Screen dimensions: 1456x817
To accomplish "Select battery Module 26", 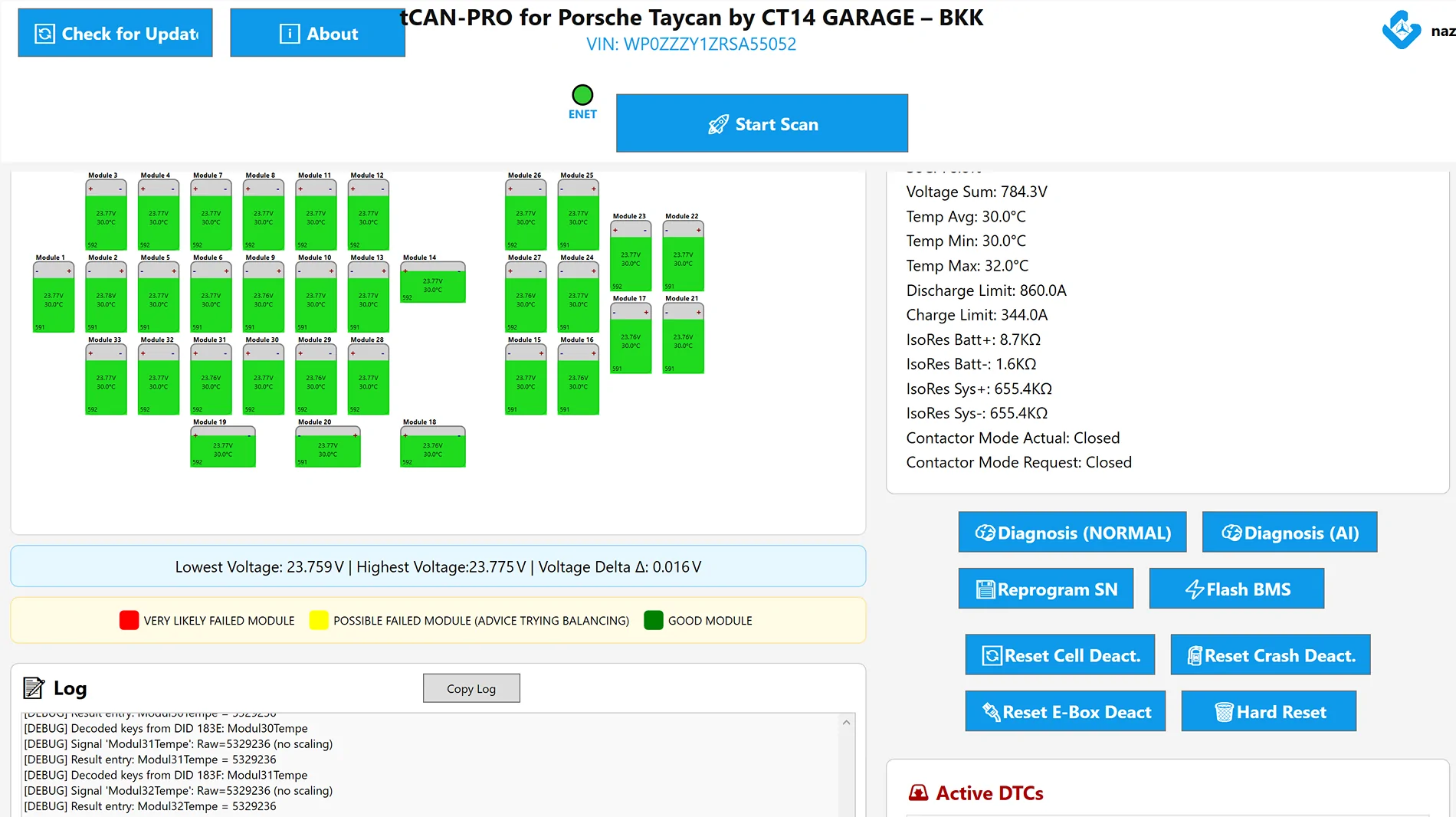I will point(526,215).
